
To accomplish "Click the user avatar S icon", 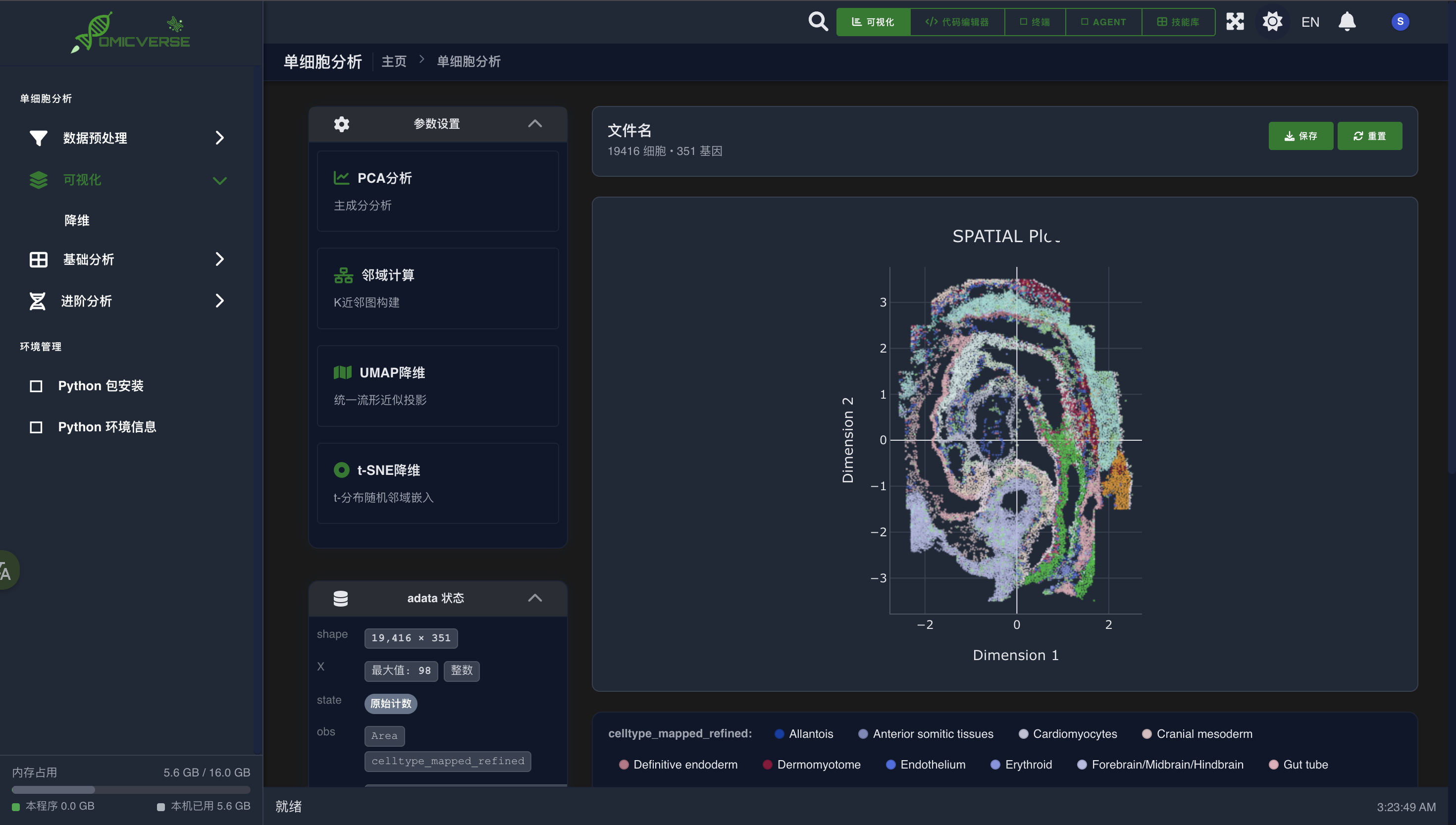I will (1400, 22).
